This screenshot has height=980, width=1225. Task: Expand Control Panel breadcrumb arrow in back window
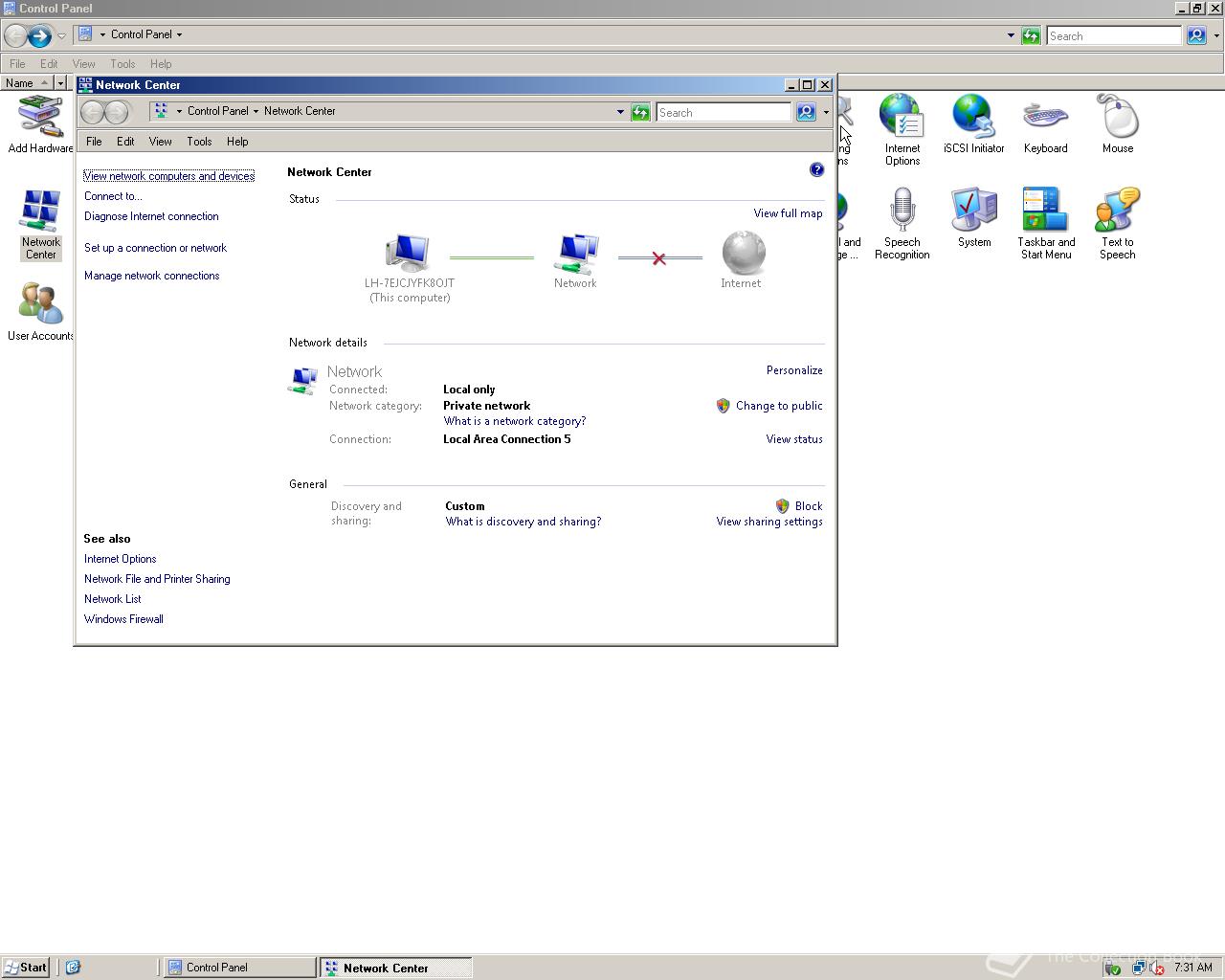[x=179, y=34]
